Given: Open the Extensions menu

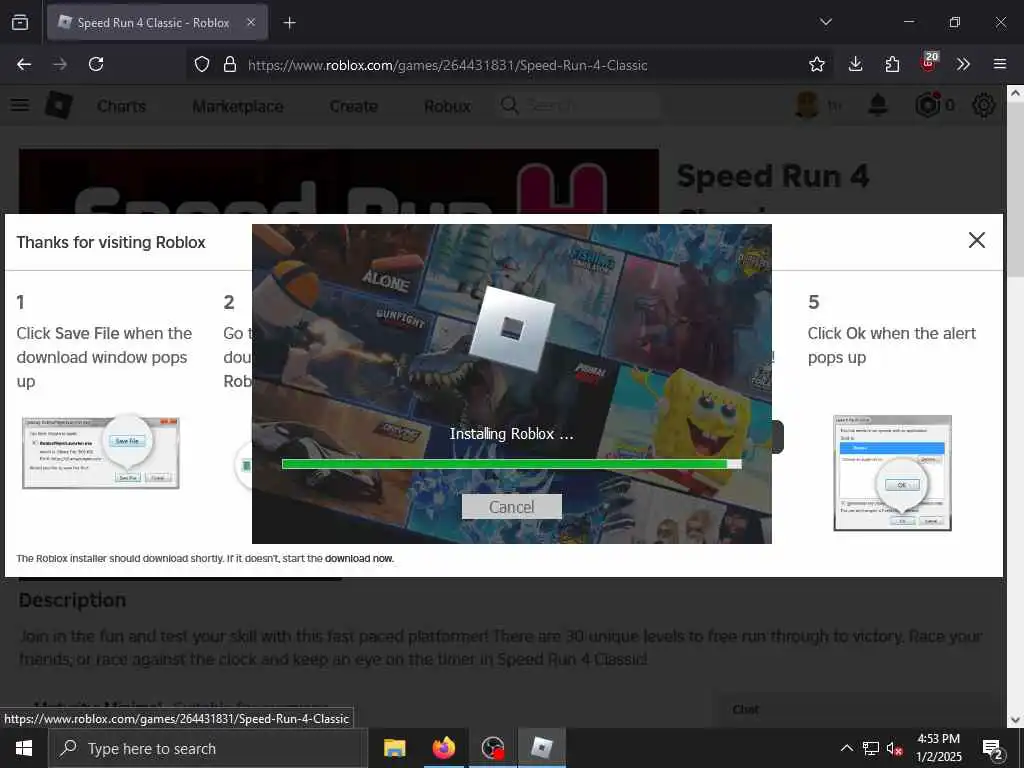Looking at the screenshot, I should pyautogui.click(x=892, y=64).
